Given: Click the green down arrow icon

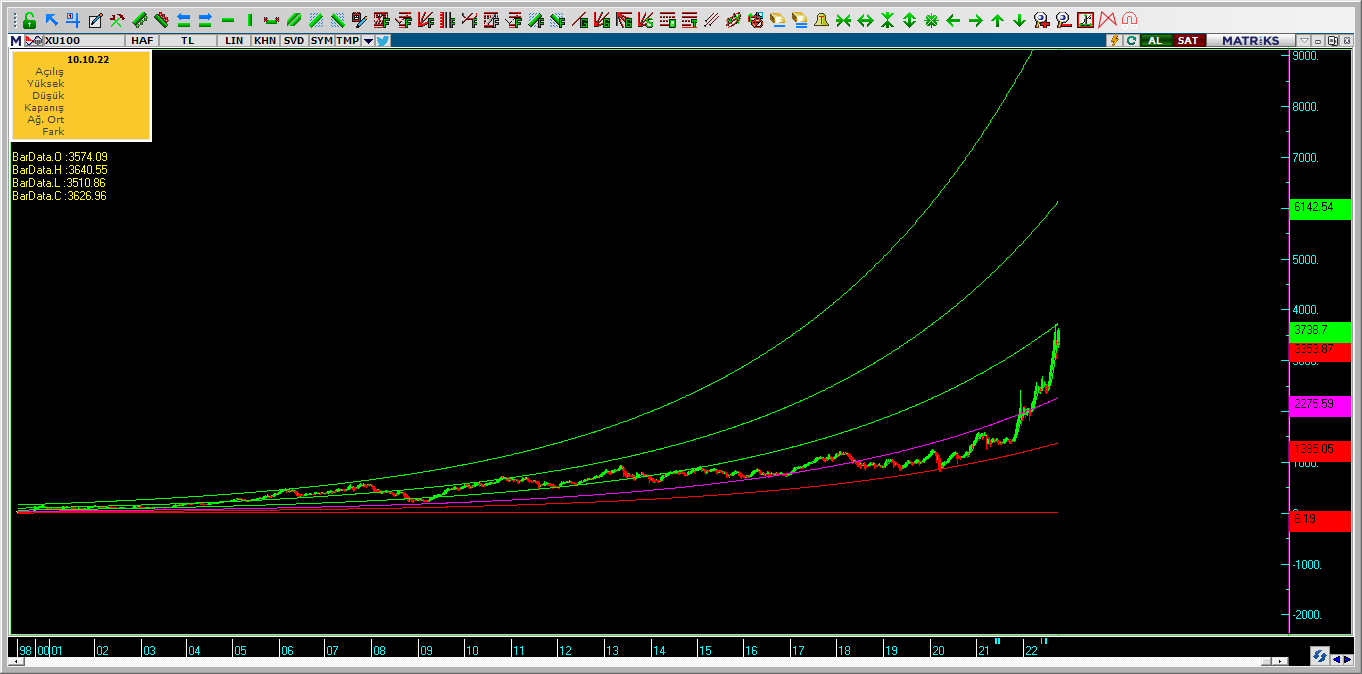Looking at the screenshot, I should 1019,20.
